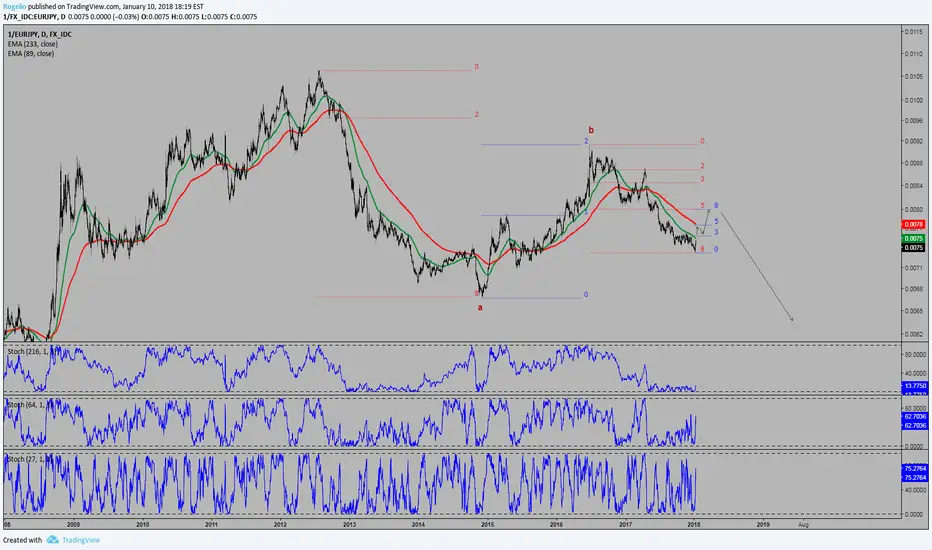The height and width of the screenshot is (550, 932).
Task: Click the red 0.0078 price label
Action: pyautogui.click(x=914, y=225)
